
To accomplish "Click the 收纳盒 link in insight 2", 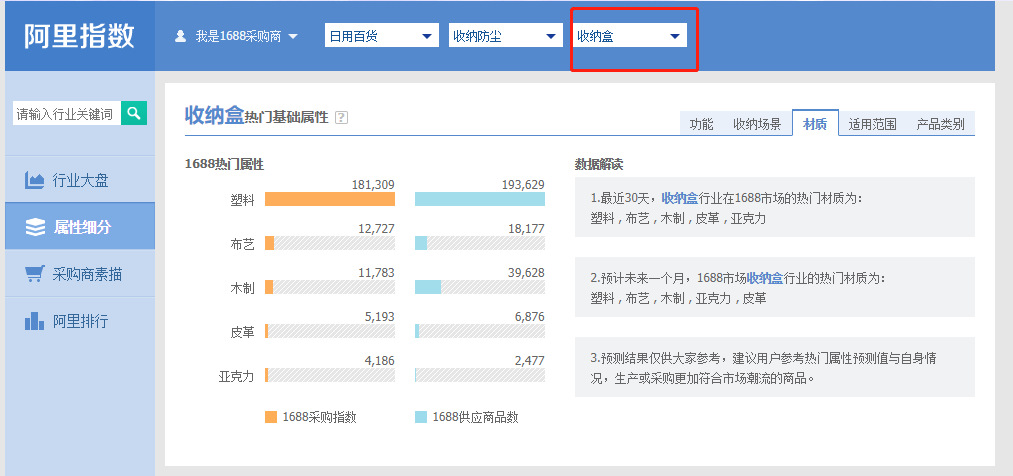I will [765, 278].
